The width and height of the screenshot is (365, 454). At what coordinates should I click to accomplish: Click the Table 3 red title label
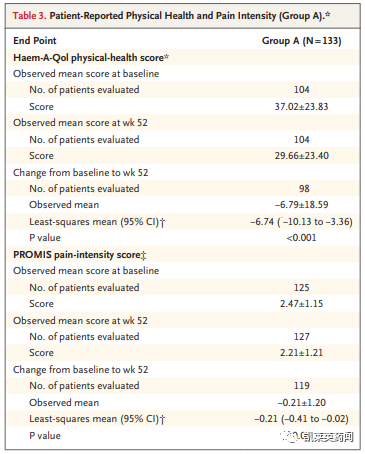[x=30, y=15]
